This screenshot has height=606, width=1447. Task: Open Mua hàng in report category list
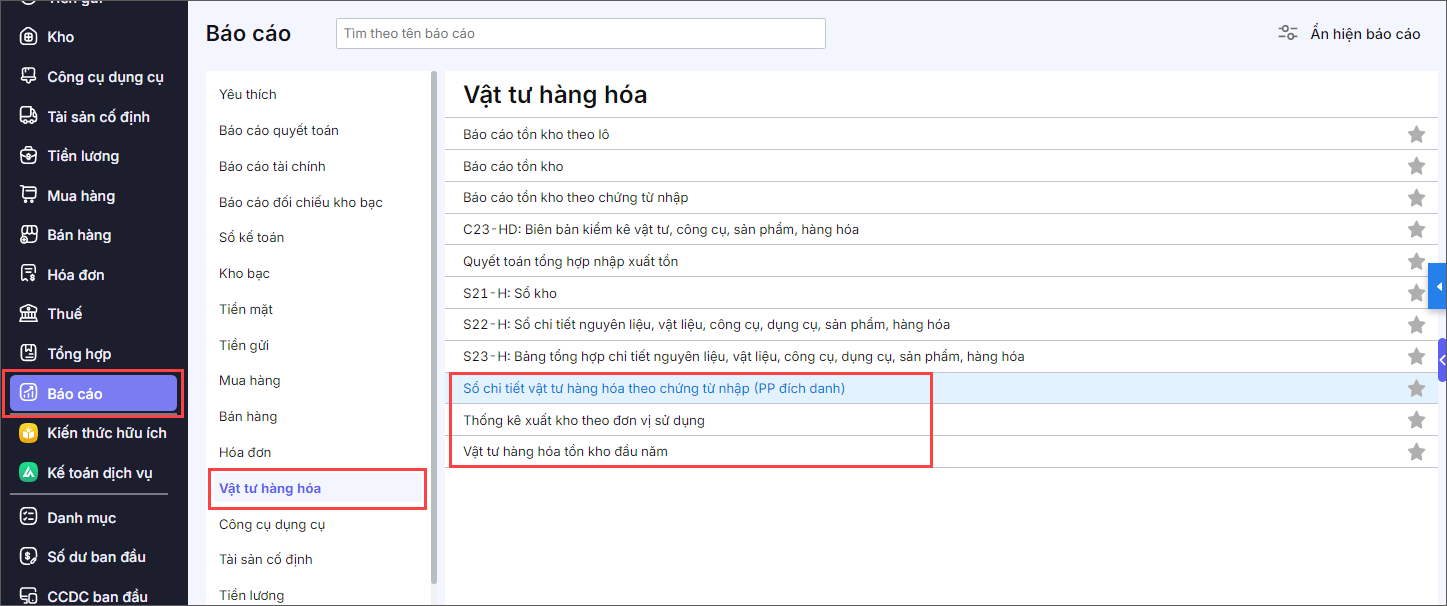click(250, 380)
